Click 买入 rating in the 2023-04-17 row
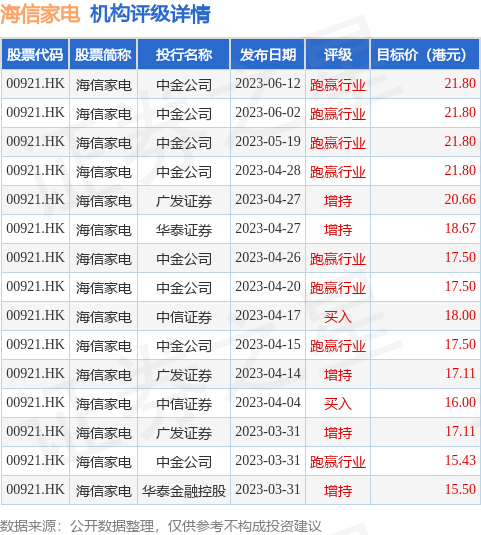The width and height of the screenshot is (481, 535). pos(338,317)
